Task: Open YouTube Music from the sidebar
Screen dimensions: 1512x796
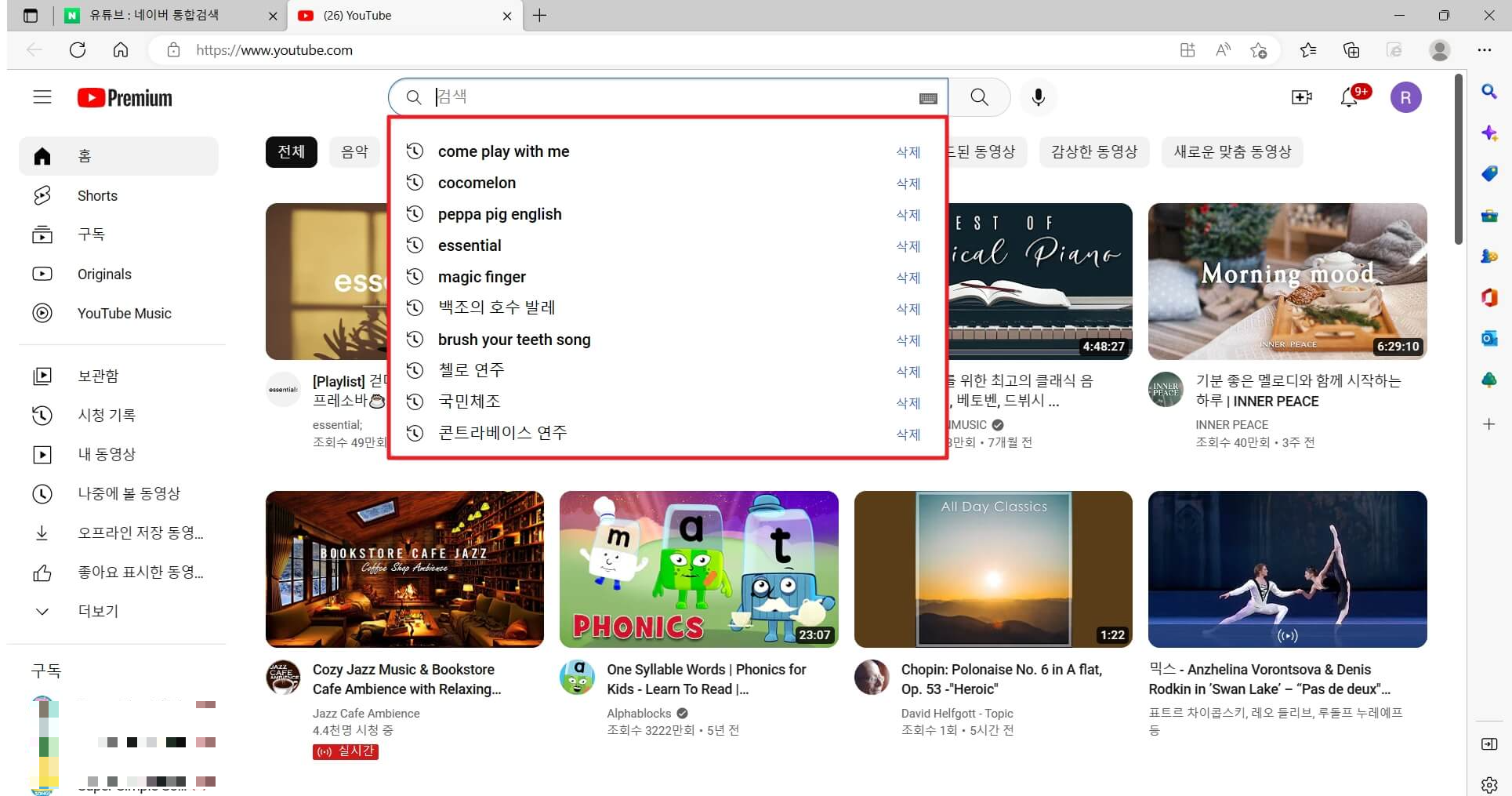Action: (124, 313)
